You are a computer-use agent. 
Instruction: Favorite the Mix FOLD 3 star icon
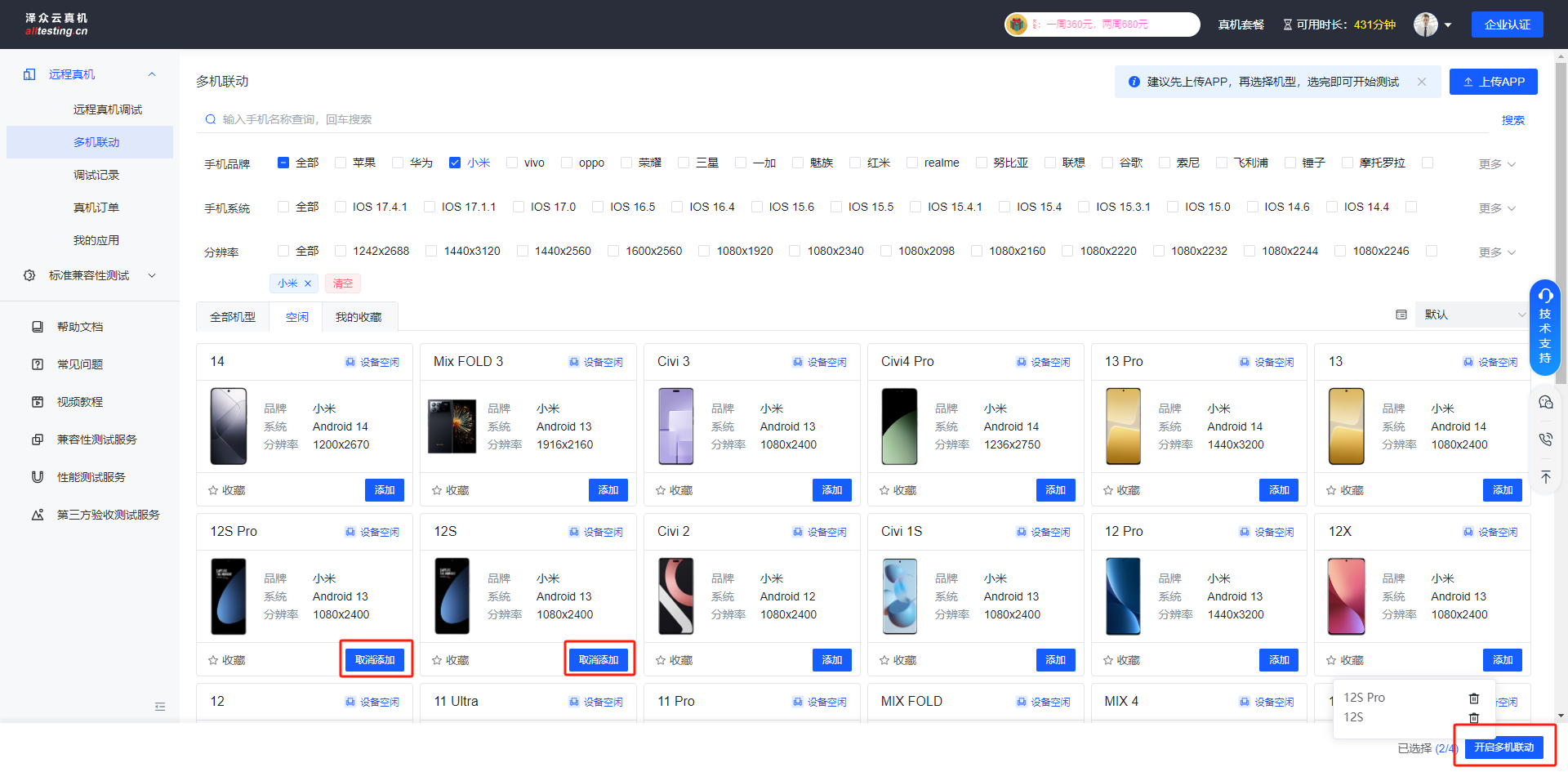(x=437, y=490)
